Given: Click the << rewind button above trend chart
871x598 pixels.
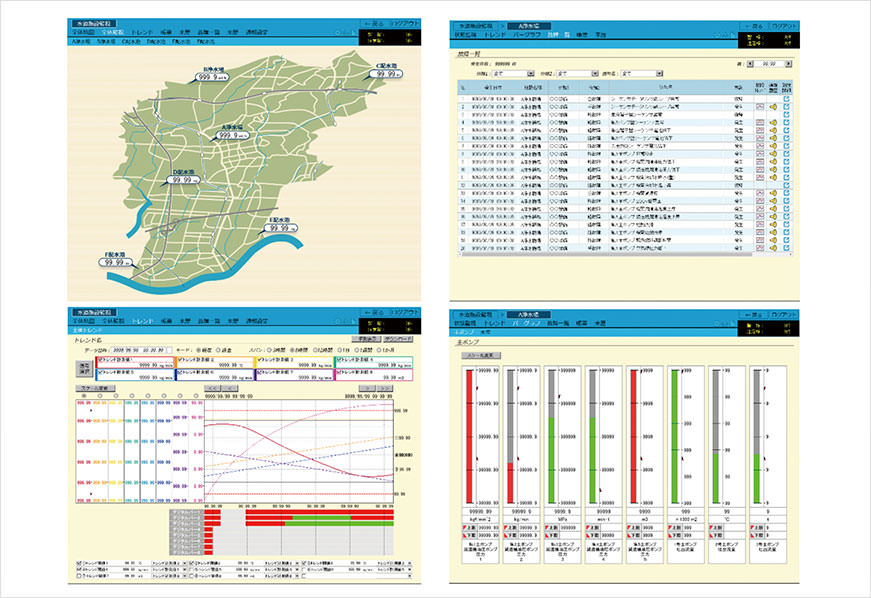Looking at the screenshot, I should (x=213, y=388).
